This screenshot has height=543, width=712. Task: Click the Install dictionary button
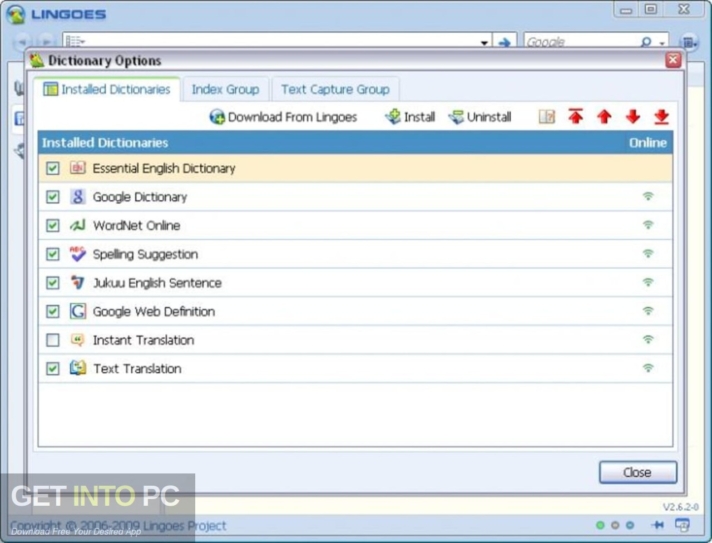click(410, 117)
